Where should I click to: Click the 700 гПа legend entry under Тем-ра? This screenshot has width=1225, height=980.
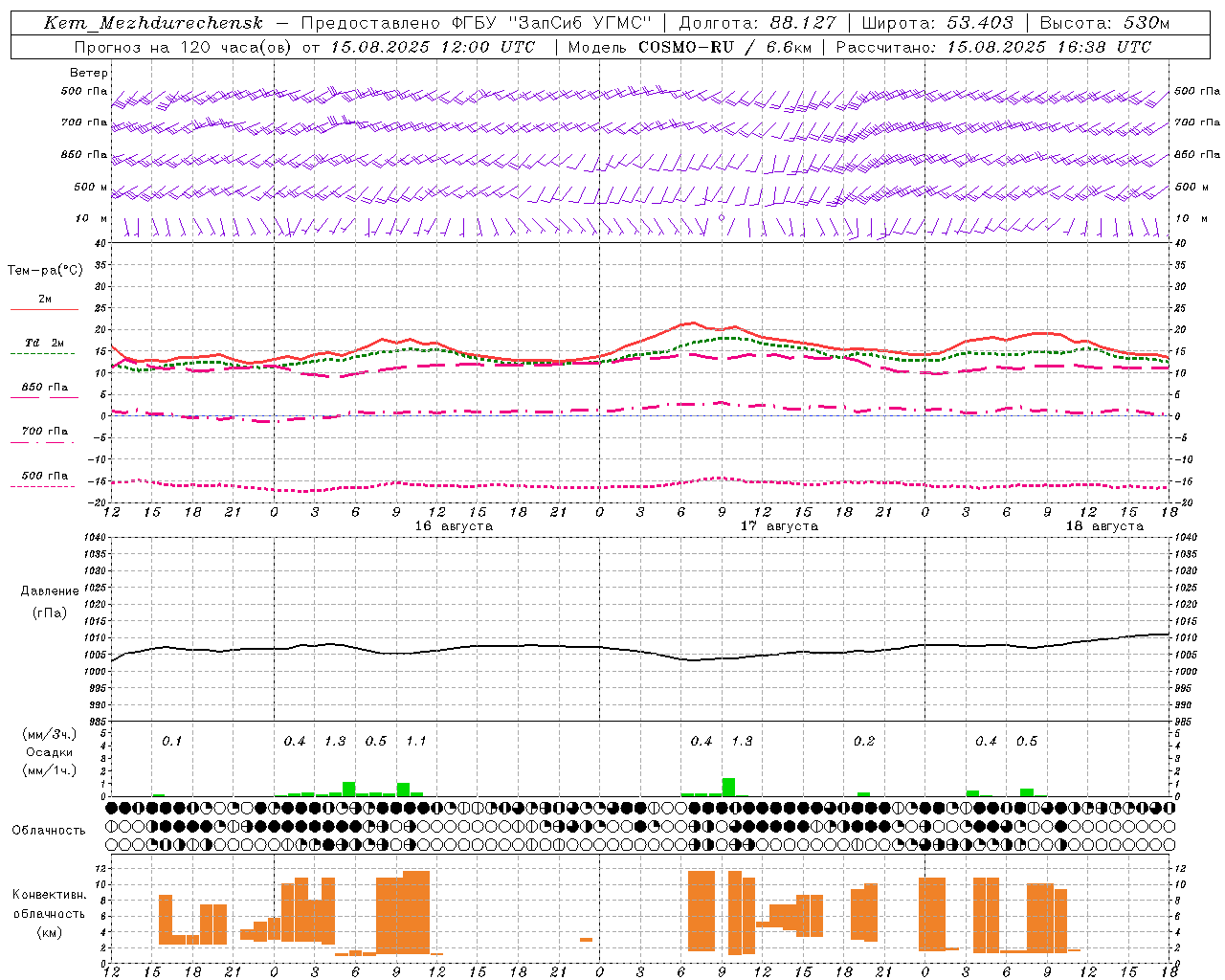tap(45, 432)
